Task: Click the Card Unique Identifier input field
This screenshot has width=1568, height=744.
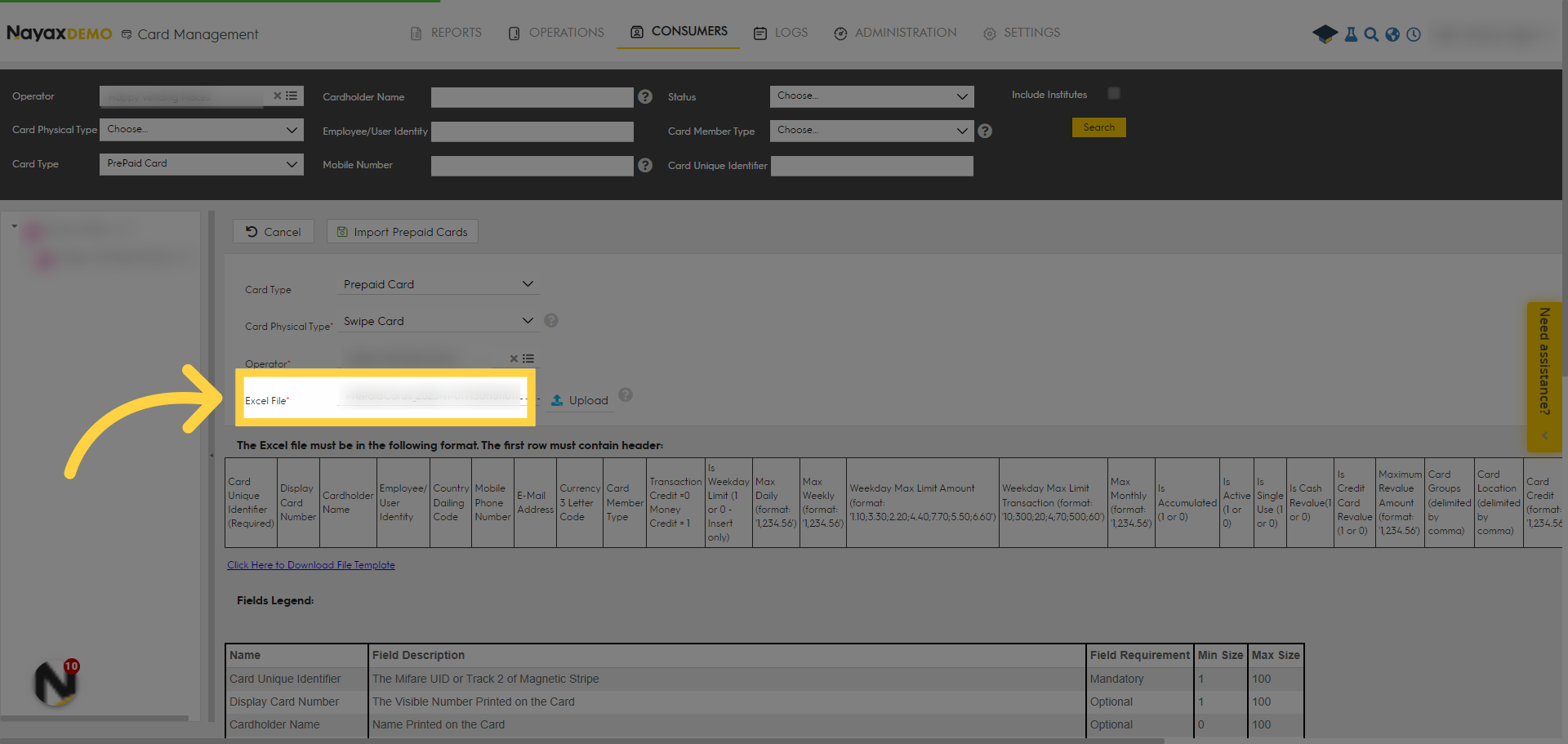Action: [x=872, y=166]
